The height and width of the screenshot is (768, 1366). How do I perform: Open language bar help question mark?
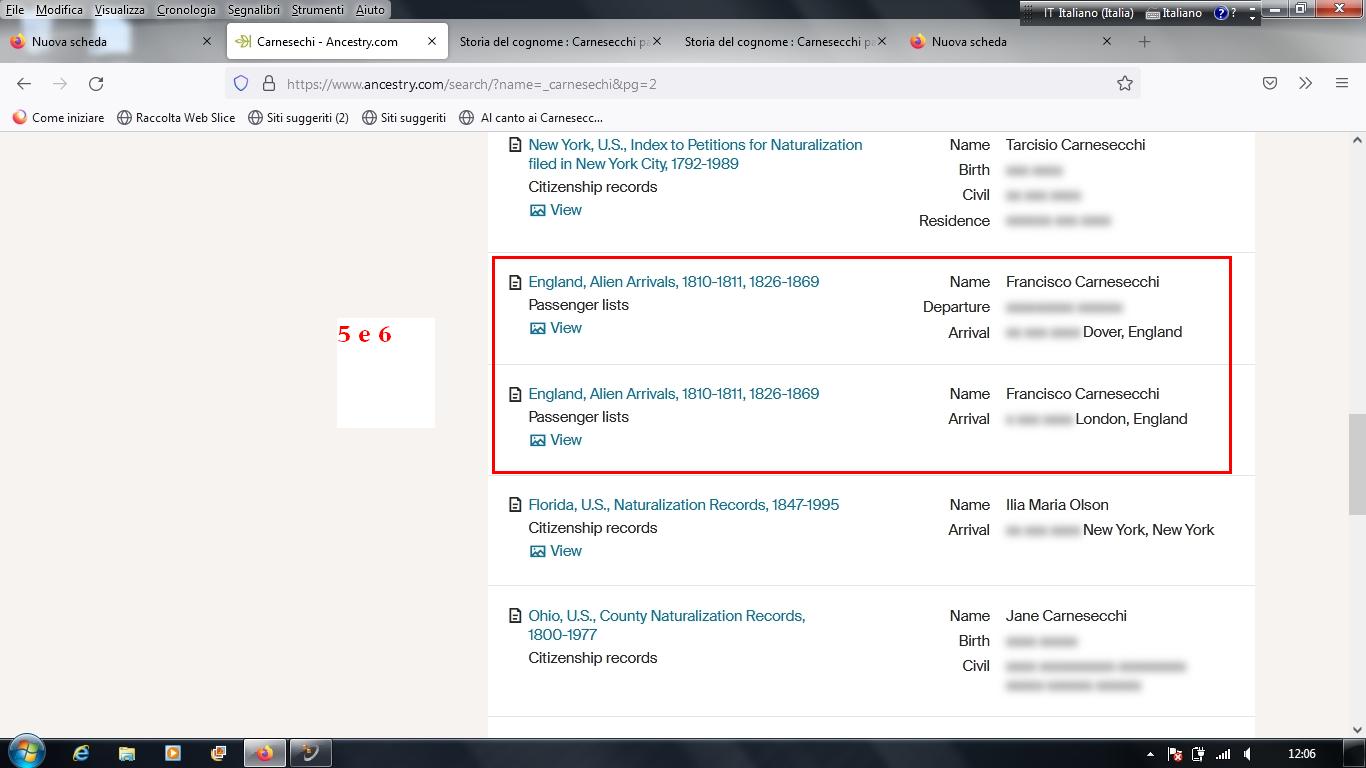[1221, 13]
